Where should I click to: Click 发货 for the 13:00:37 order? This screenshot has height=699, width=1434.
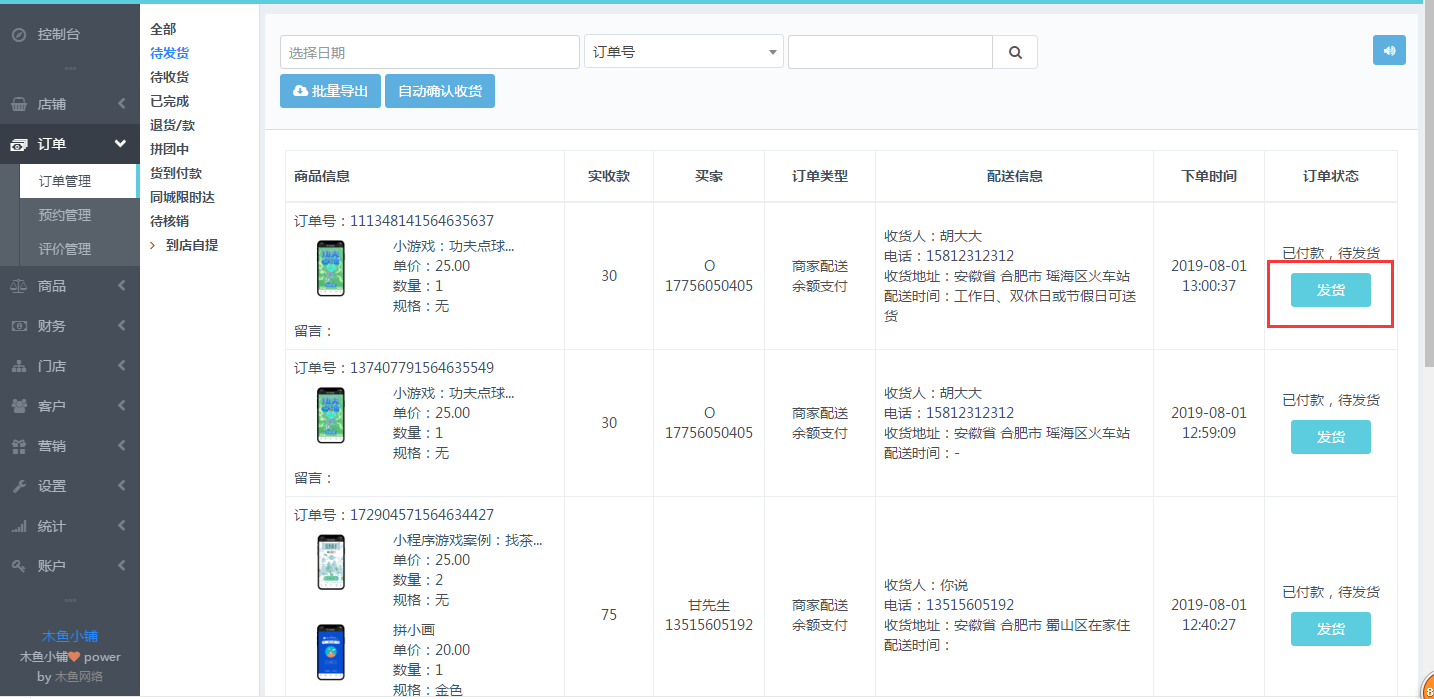(1330, 290)
